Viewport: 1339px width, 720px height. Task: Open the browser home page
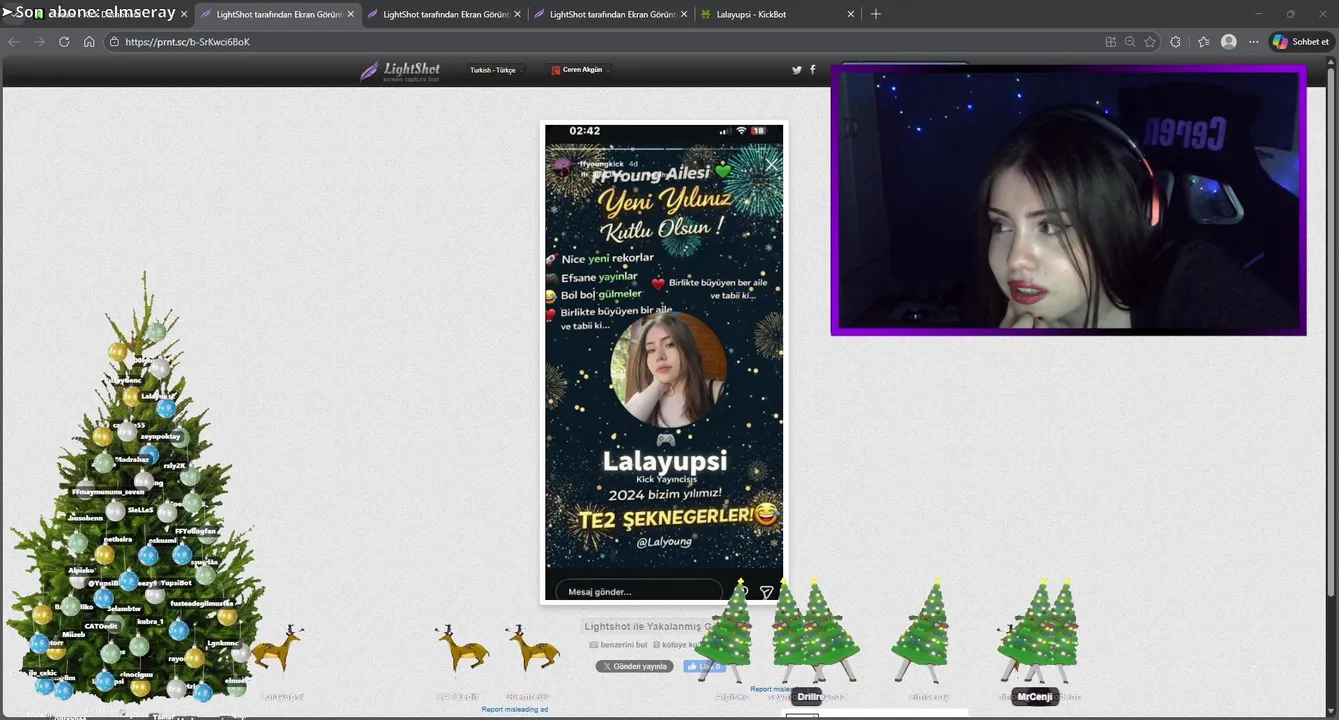[x=89, y=42]
